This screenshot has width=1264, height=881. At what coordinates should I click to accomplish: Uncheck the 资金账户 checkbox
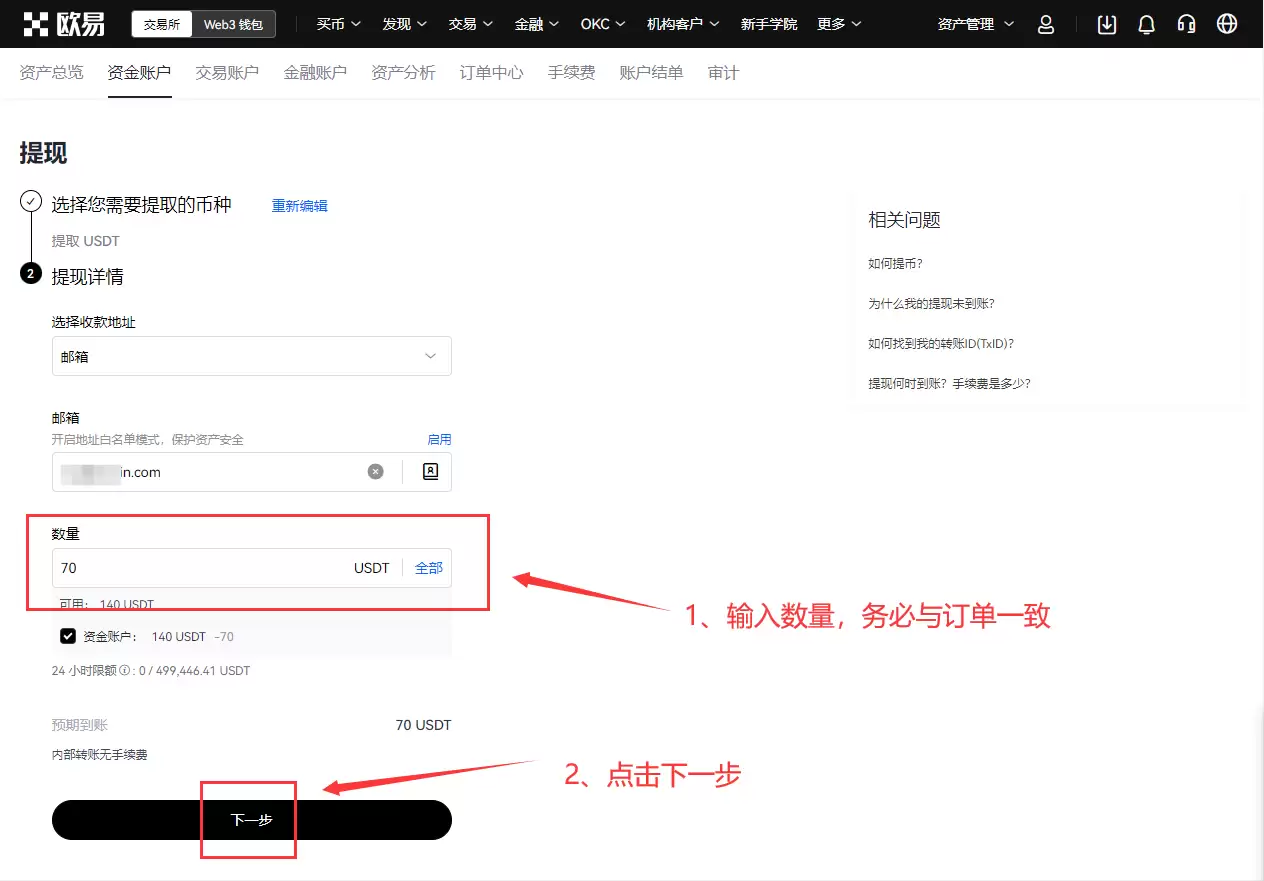tap(67, 636)
